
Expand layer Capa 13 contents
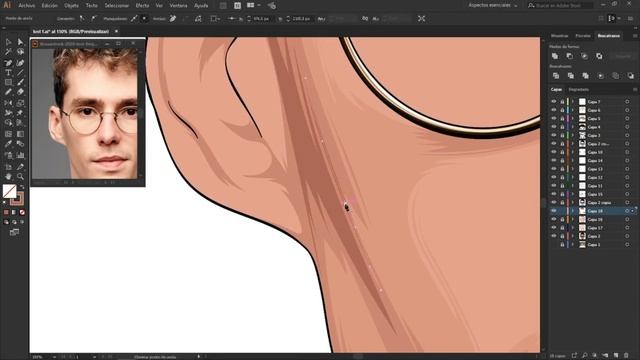tap(573, 169)
